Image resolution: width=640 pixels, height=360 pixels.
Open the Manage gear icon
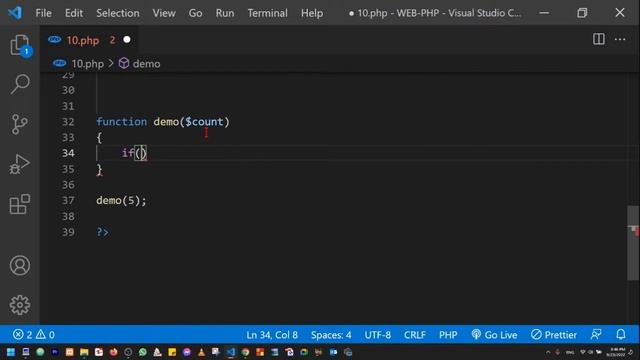click(20, 305)
